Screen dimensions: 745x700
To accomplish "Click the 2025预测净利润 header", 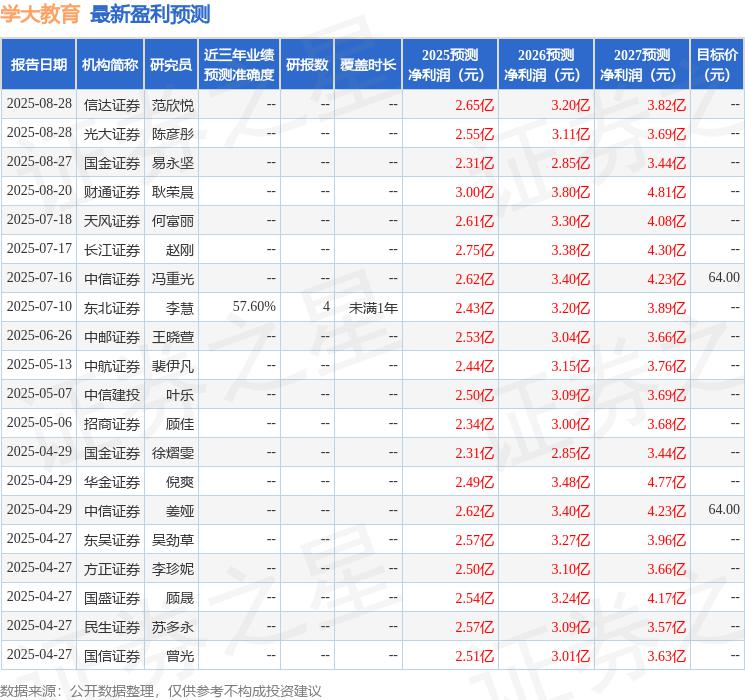I will pos(450,65).
